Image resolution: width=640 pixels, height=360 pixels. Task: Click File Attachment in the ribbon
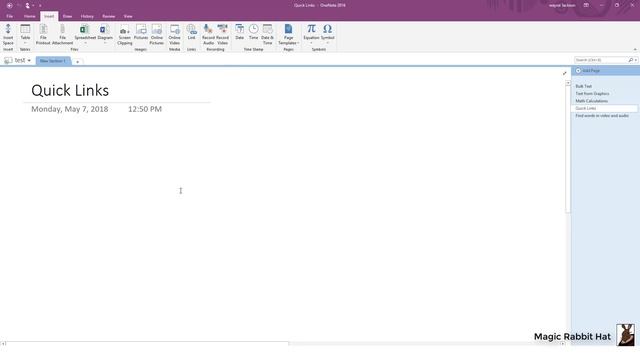pos(62,34)
